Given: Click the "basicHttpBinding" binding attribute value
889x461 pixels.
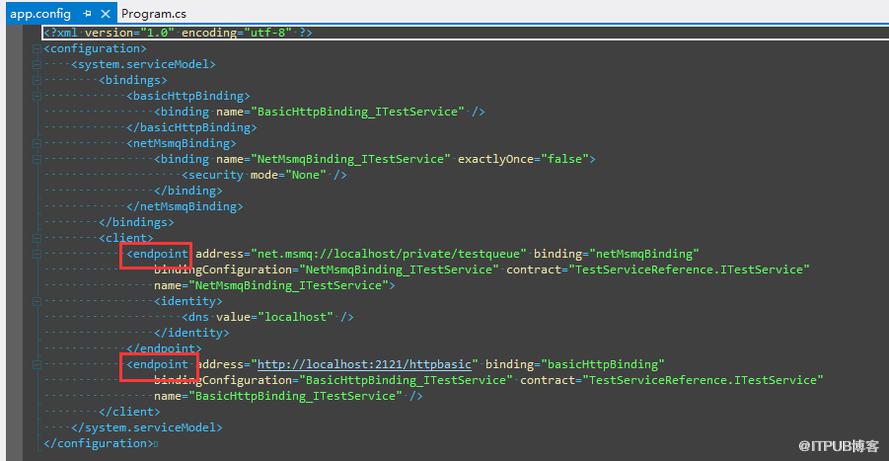Looking at the screenshot, I should click(x=603, y=364).
